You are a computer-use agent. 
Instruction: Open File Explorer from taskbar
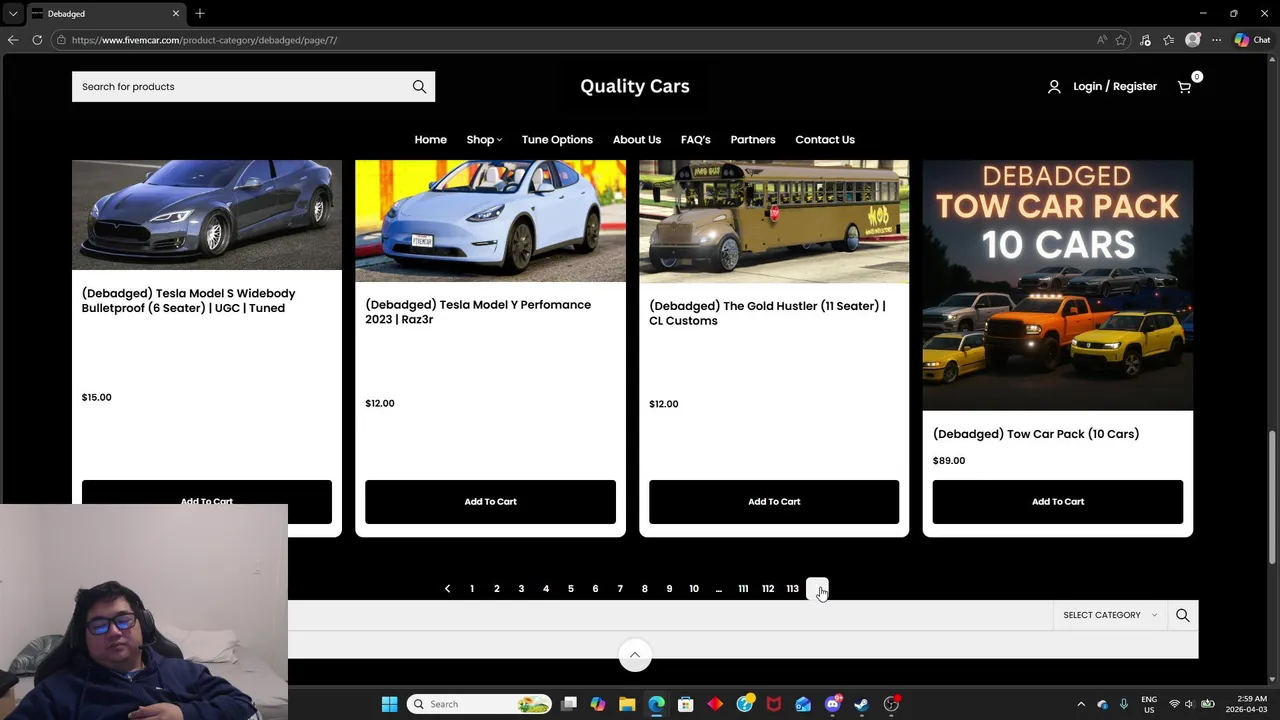point(627,704)
